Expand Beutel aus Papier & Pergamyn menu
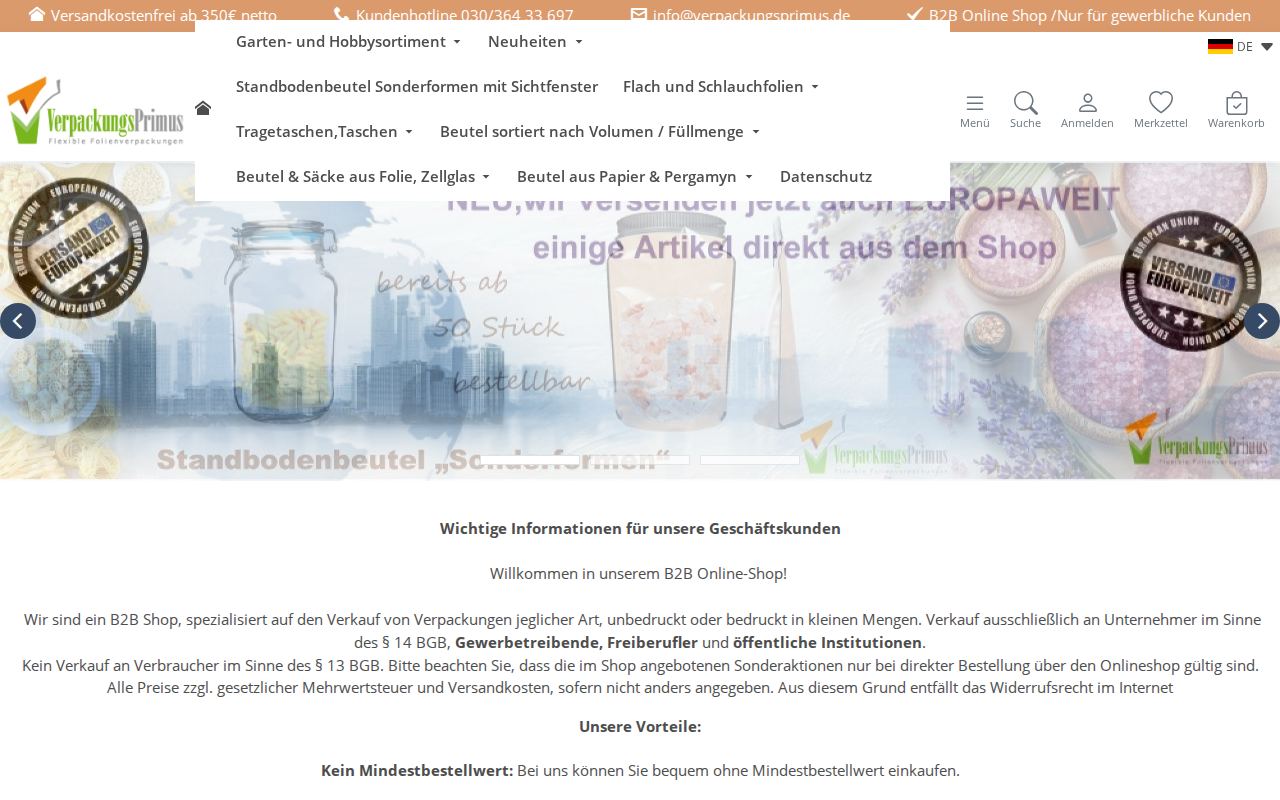This screenshot has width=1280, height=800. pos(635,176)
